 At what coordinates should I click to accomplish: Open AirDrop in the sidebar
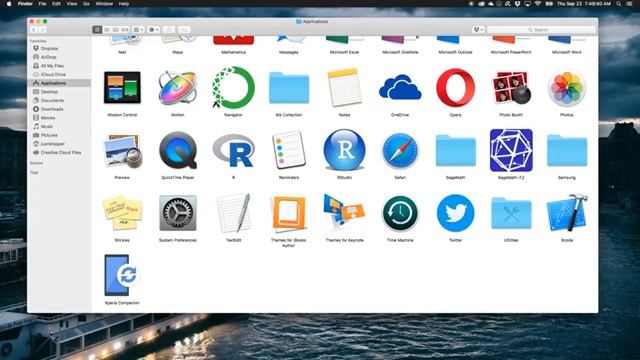[x=48, y=57]
